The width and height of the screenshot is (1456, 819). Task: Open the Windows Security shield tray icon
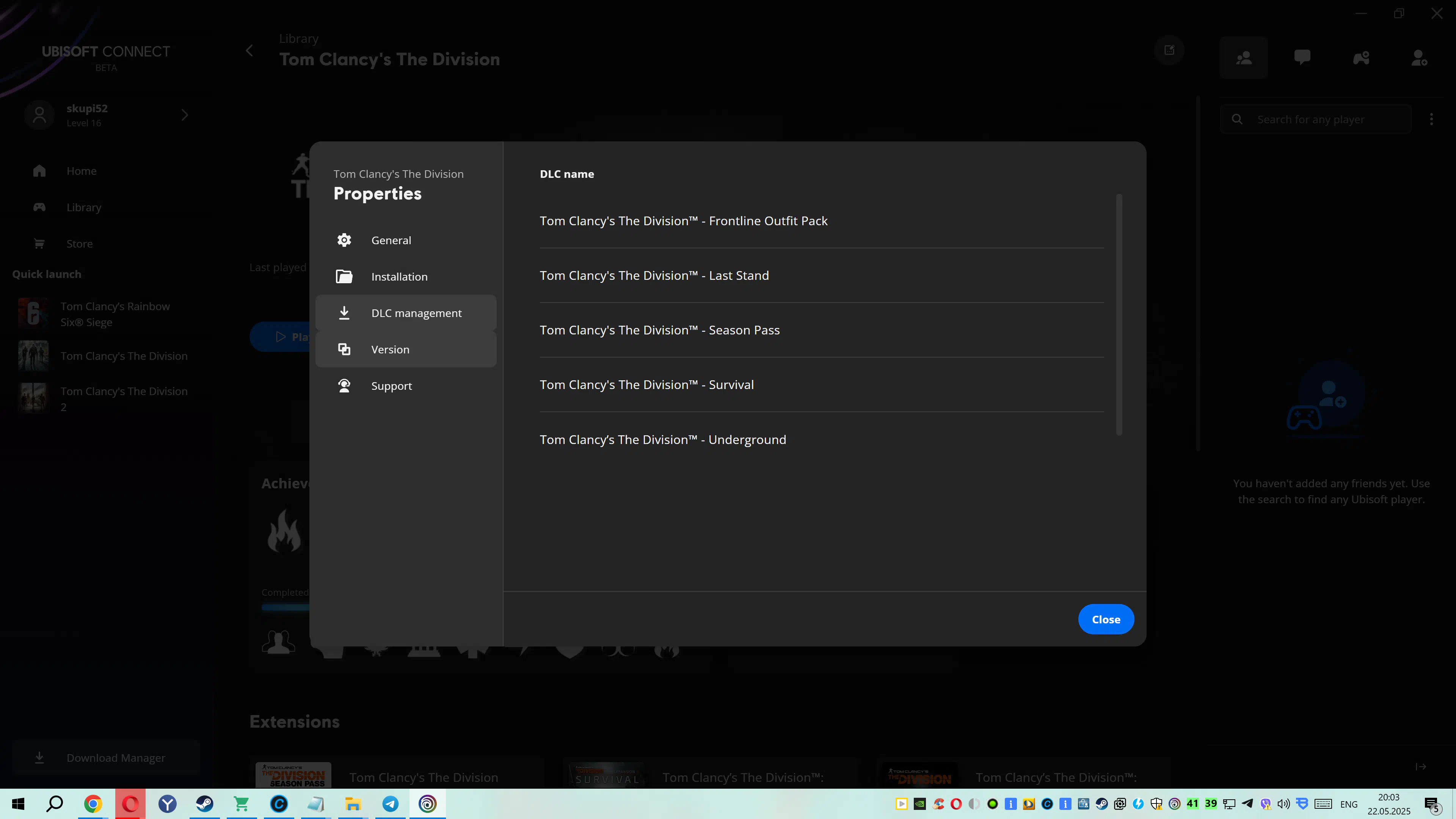pyautogui.click(x=1156, y=804)
